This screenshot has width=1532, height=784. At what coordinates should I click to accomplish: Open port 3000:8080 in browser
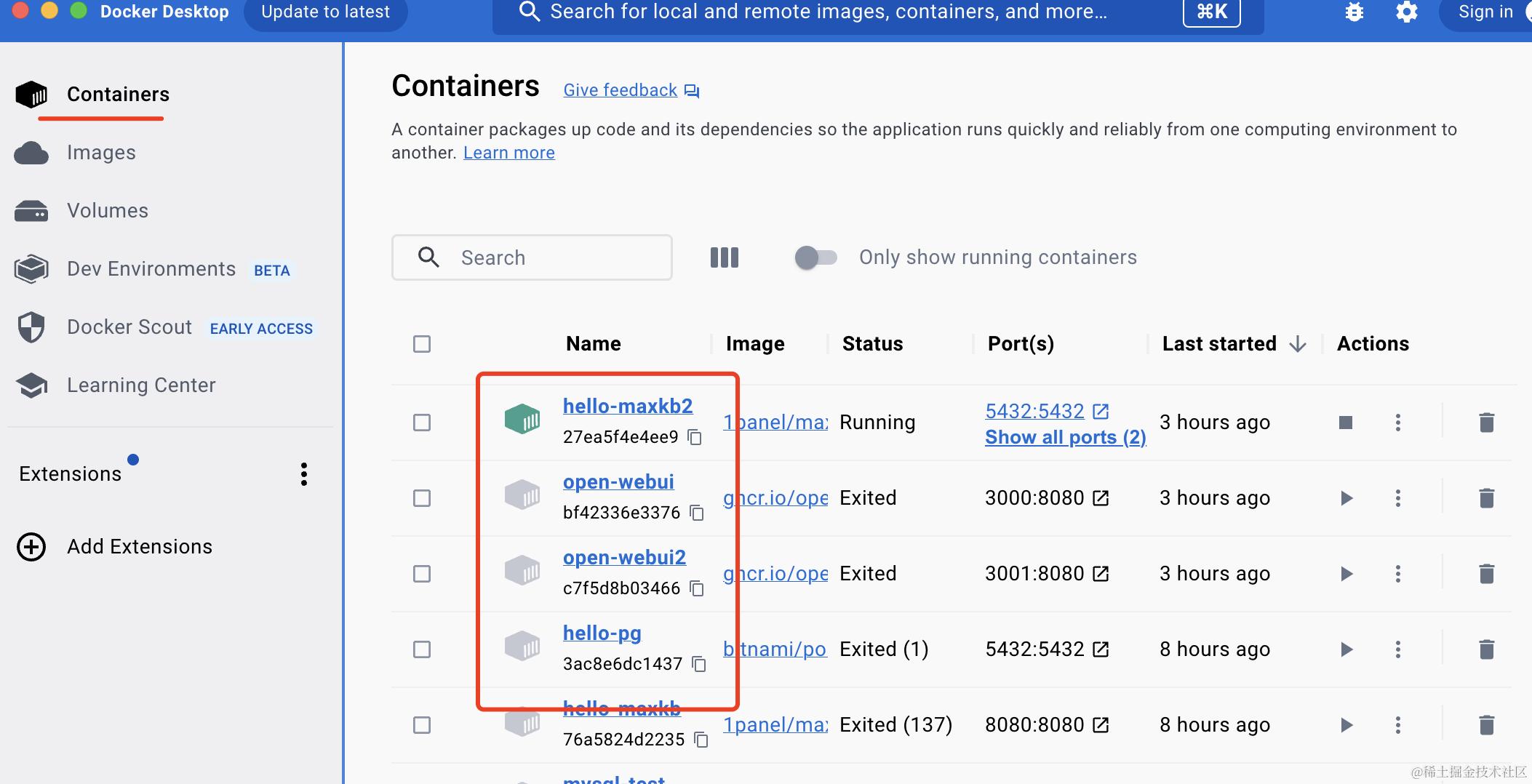pyautogui.click(x=1101, y=498)
